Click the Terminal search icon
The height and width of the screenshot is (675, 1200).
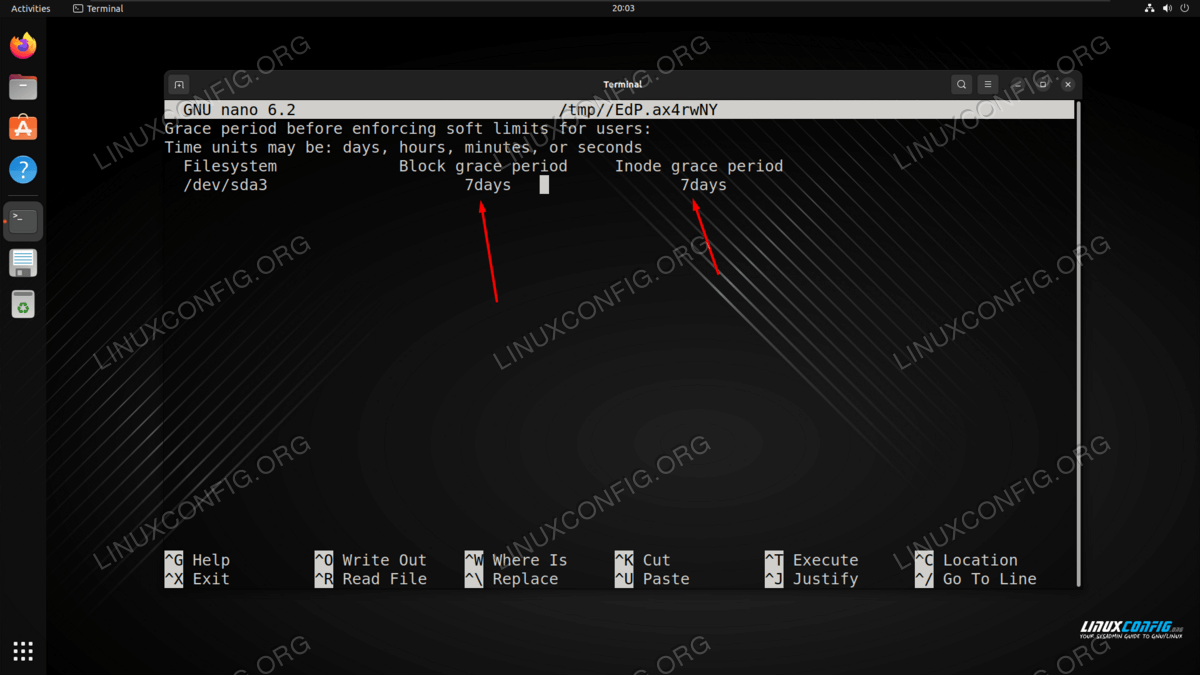tap(961, 85)
